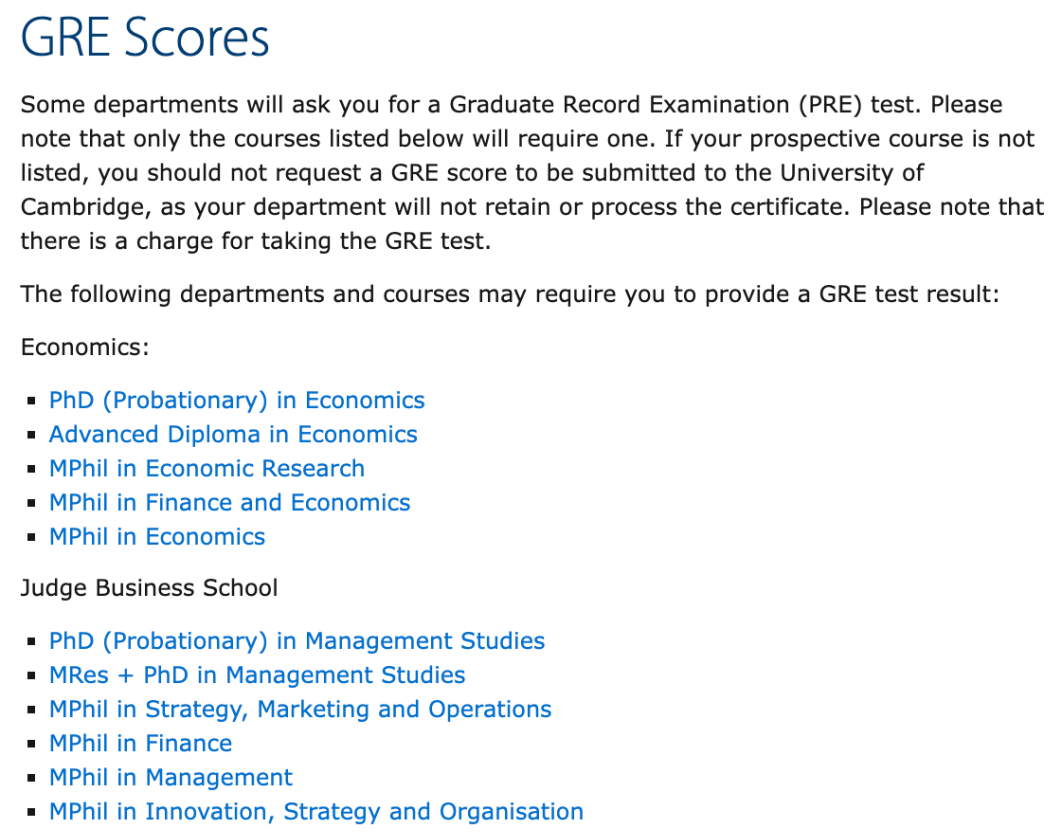The width and height of the screenshot is (1057, 835).
Task: Click the 'Judge Business School' section label
Action: click(149, 587)
